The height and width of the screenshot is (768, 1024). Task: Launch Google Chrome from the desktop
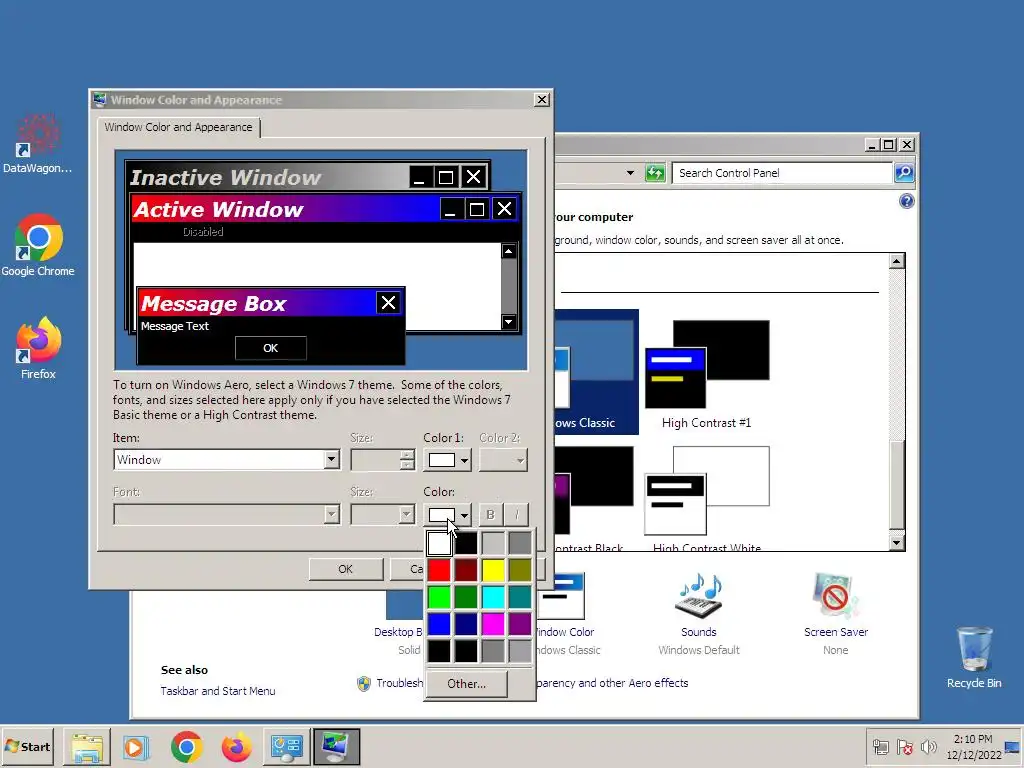click(x=38, y=246)
